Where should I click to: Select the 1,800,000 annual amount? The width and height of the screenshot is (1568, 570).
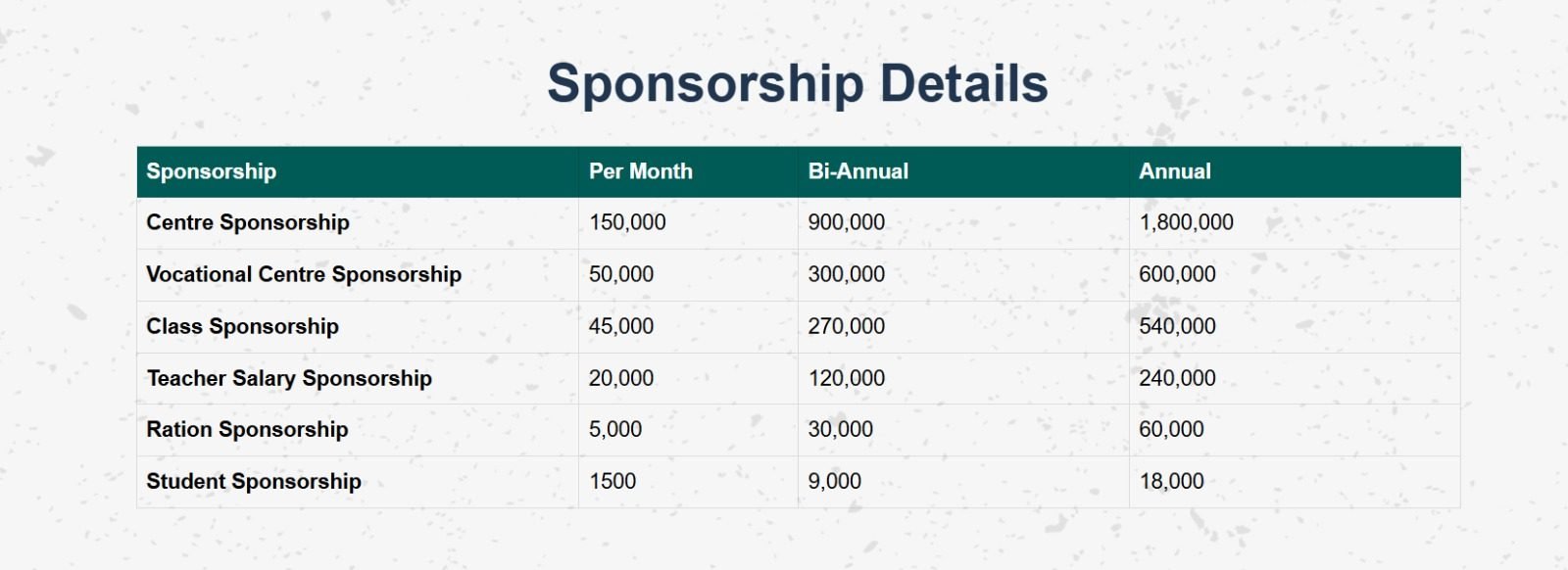pyautogui.click(x=1186, y=222)
